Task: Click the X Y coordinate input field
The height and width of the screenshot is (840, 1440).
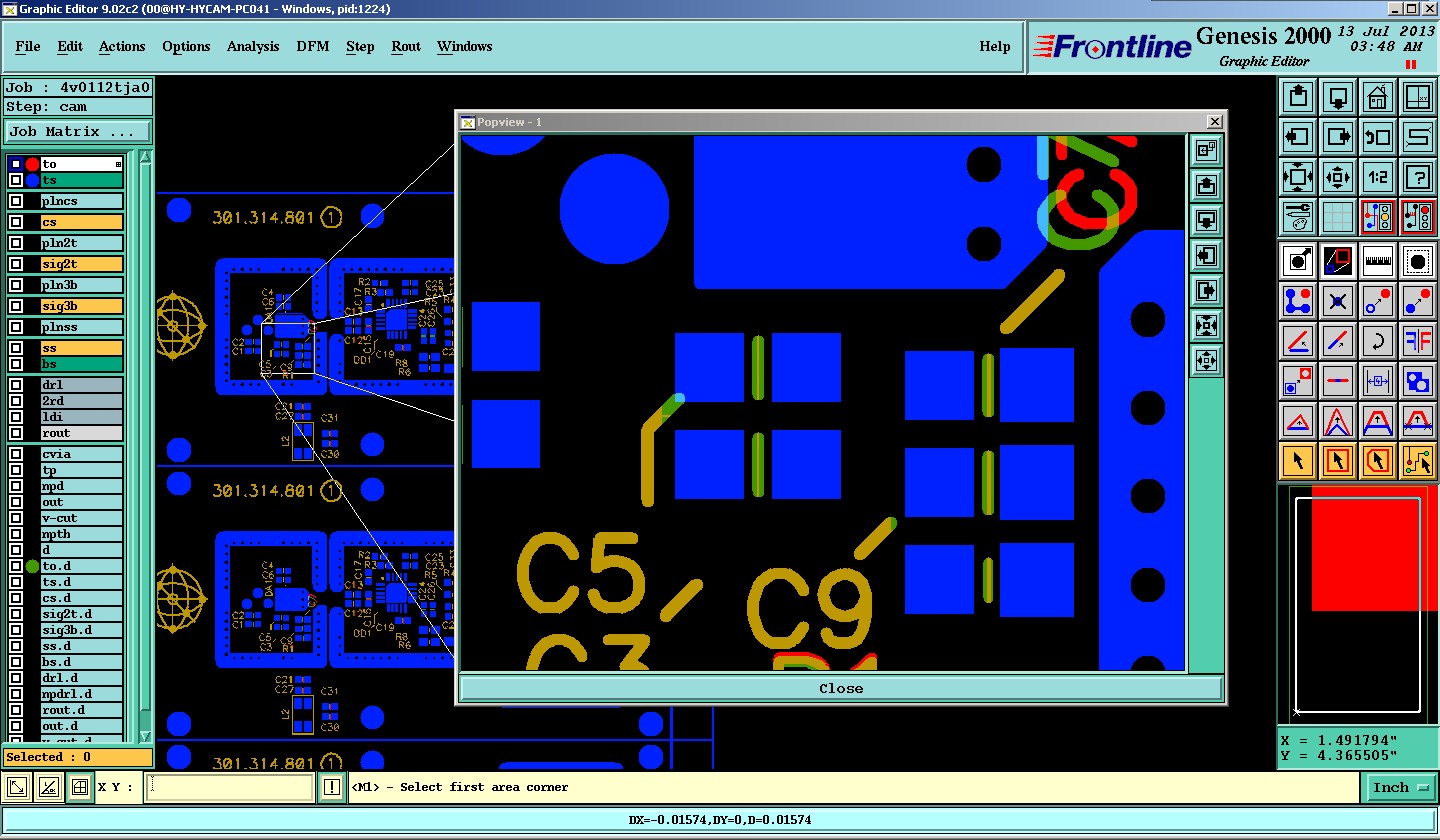Action: pyautogui.click(x=229, y=788)
